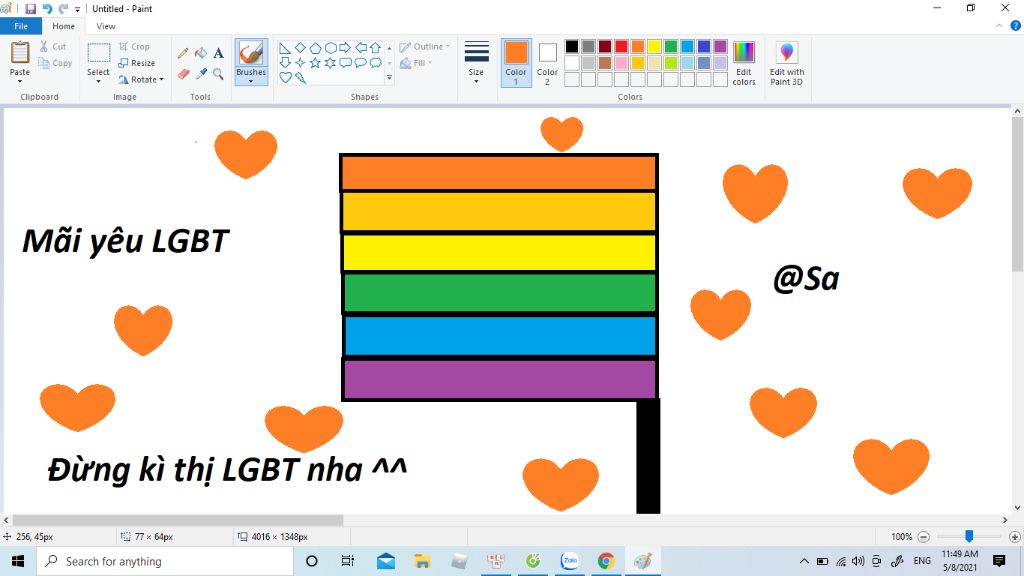1024x576 pixels.
Task: Select the Magnifier tool
Action: point(218,74)
